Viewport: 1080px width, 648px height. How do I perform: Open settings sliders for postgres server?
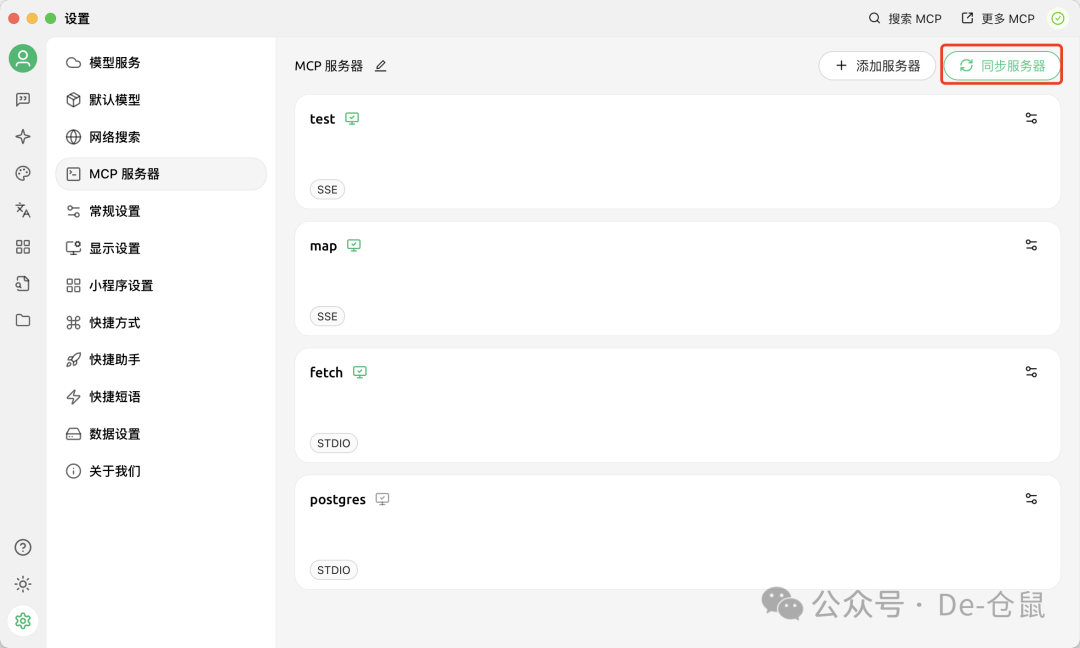pyautogui.click(x=1031, y=498)
